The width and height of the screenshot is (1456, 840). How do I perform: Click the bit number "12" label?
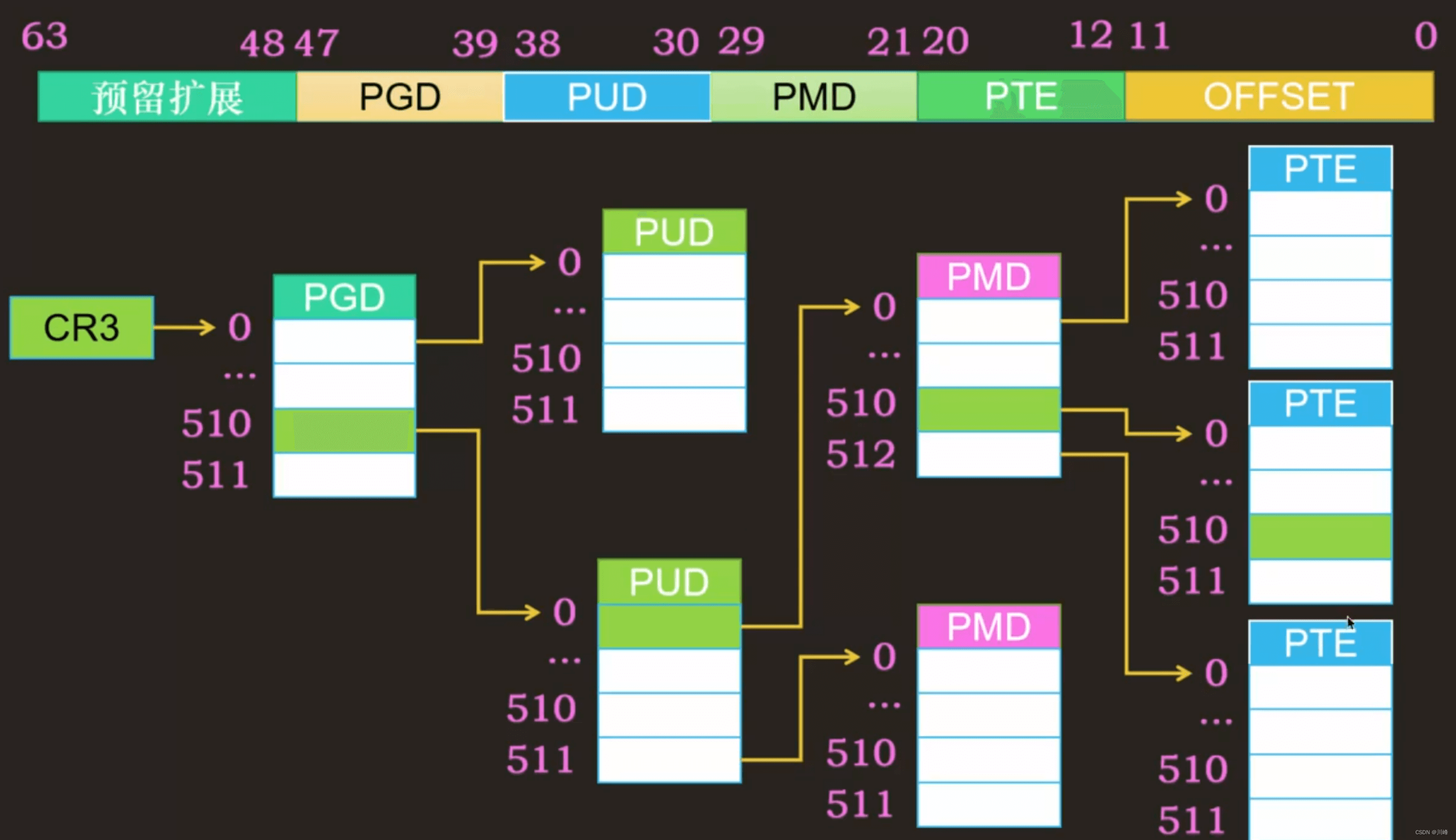[x=1091, y=35]
